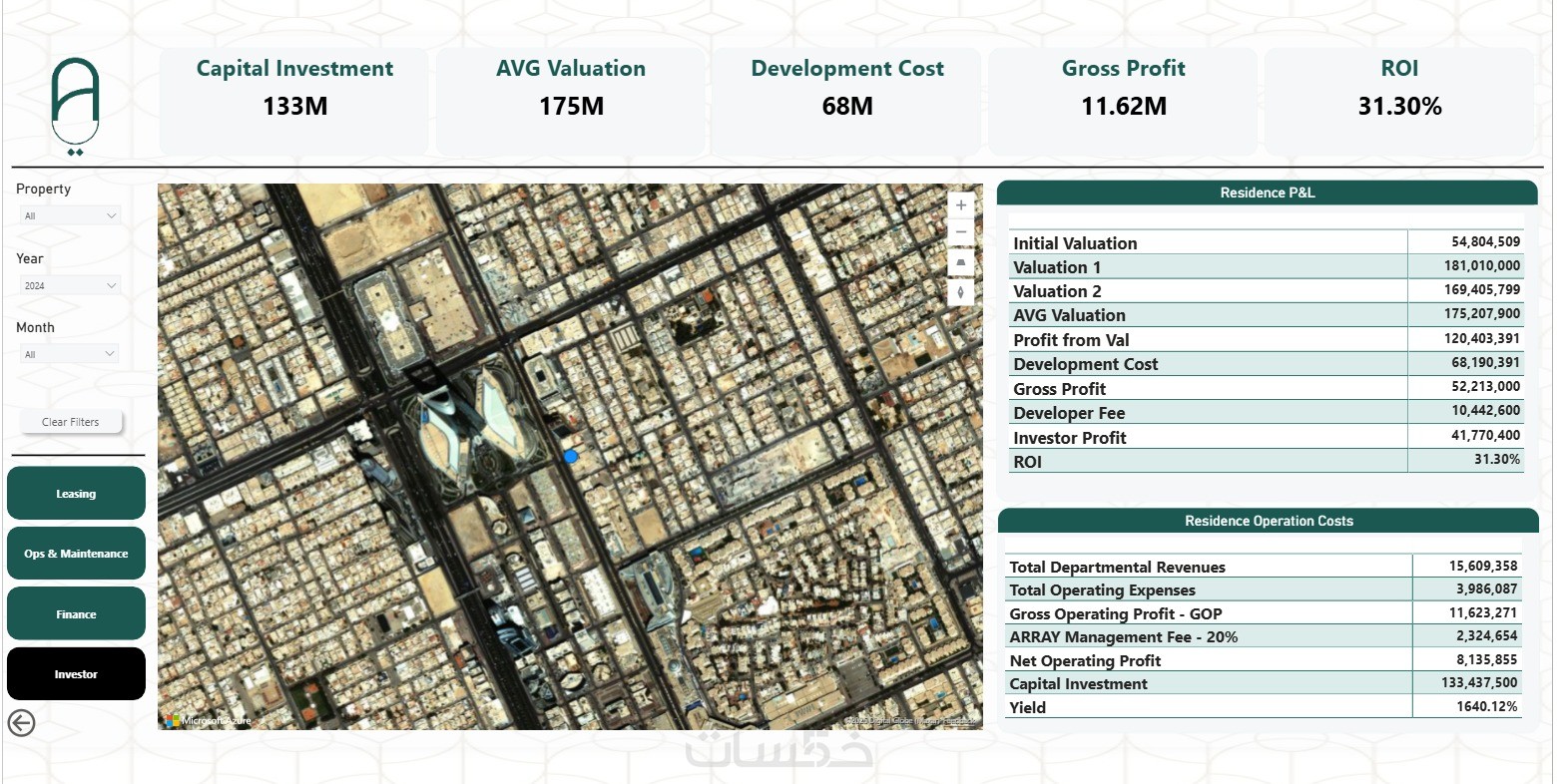Screen dimensions: 1560x784
Task: Click Capital Investment label in Operation Costs table
Action: pyautogui.click(x=1078, y=684)
